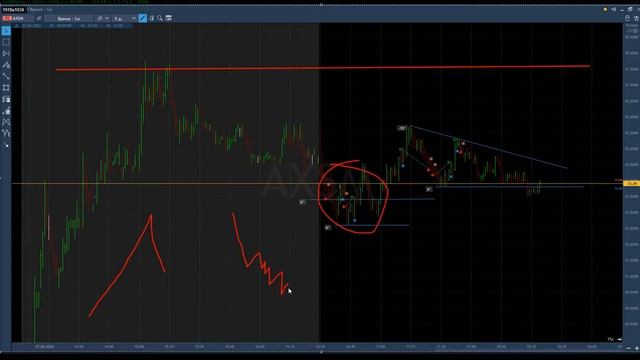Click the '15с' indicator at chart bottom right
The width and height of the screenshot is (640, 360).
click(611, 339)
